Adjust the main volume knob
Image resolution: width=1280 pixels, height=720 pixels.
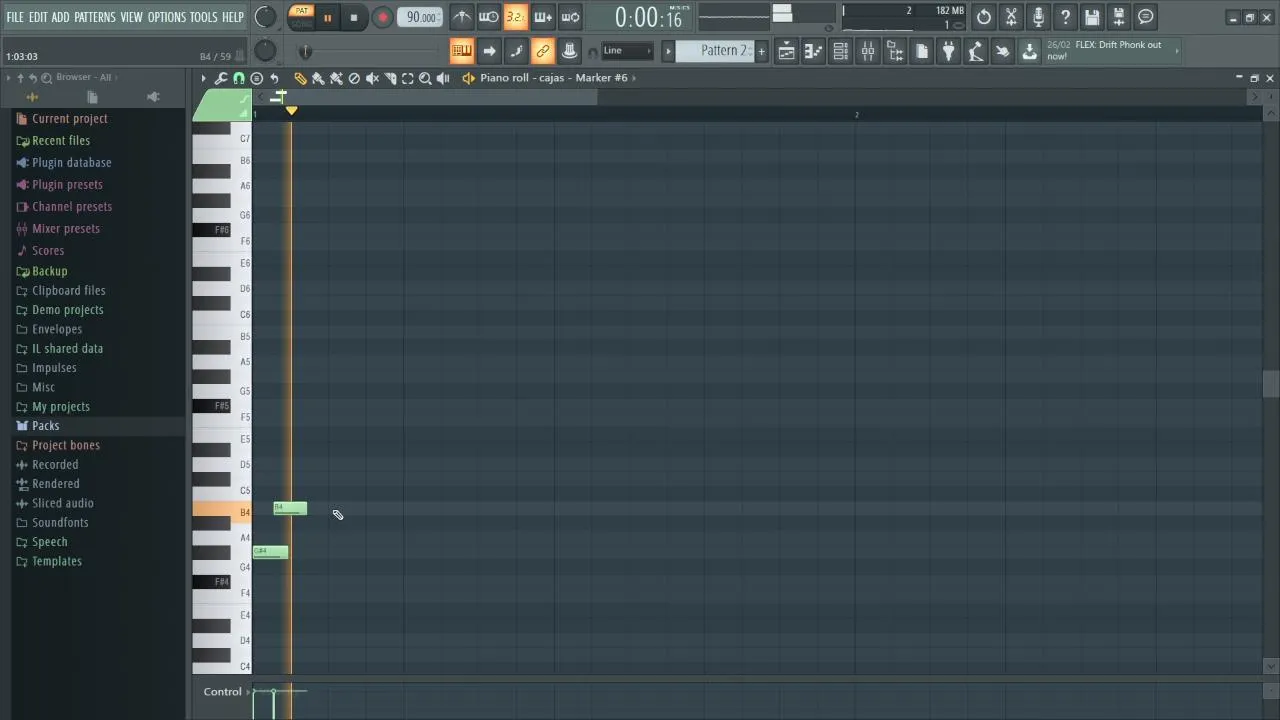[265, 17]
